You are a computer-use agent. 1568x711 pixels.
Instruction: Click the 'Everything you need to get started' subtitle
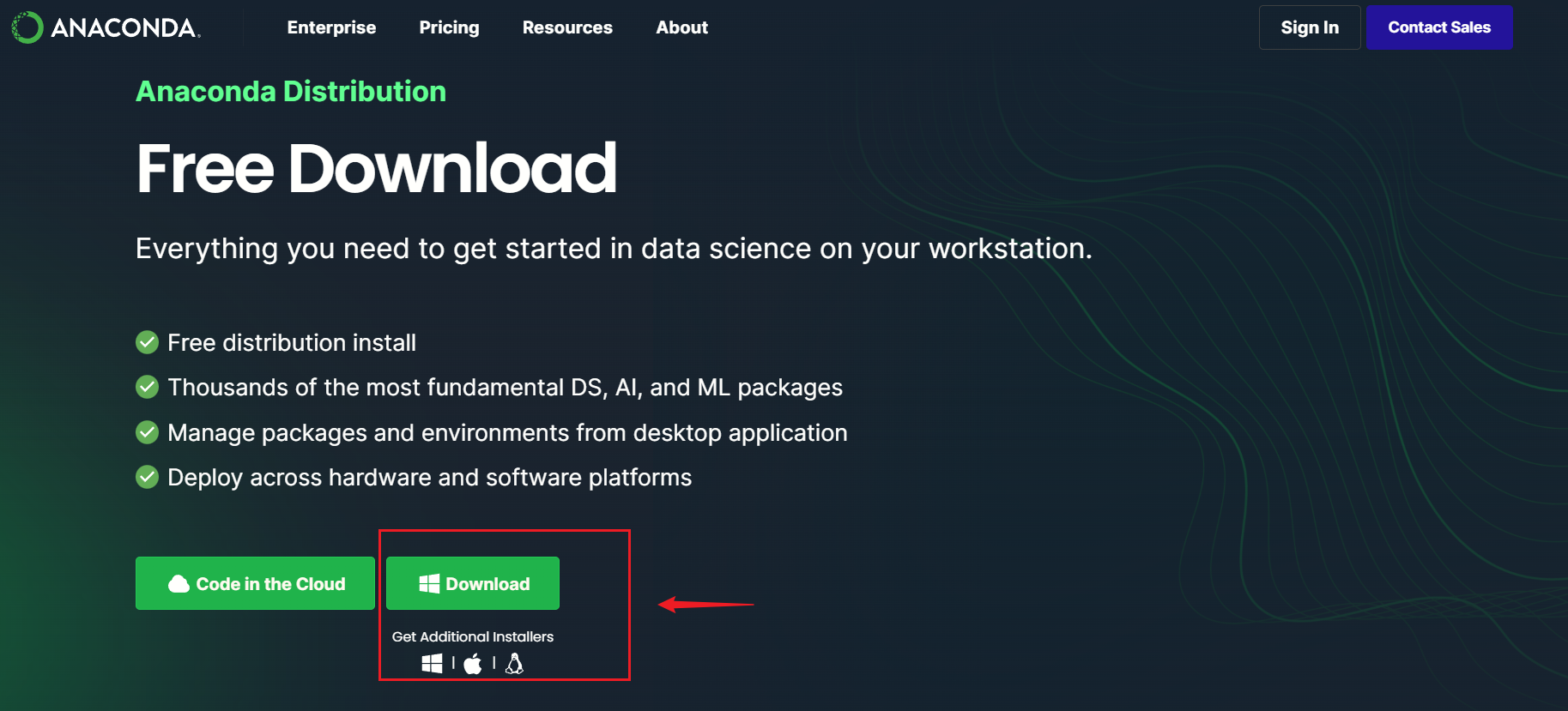click(614, 249)
